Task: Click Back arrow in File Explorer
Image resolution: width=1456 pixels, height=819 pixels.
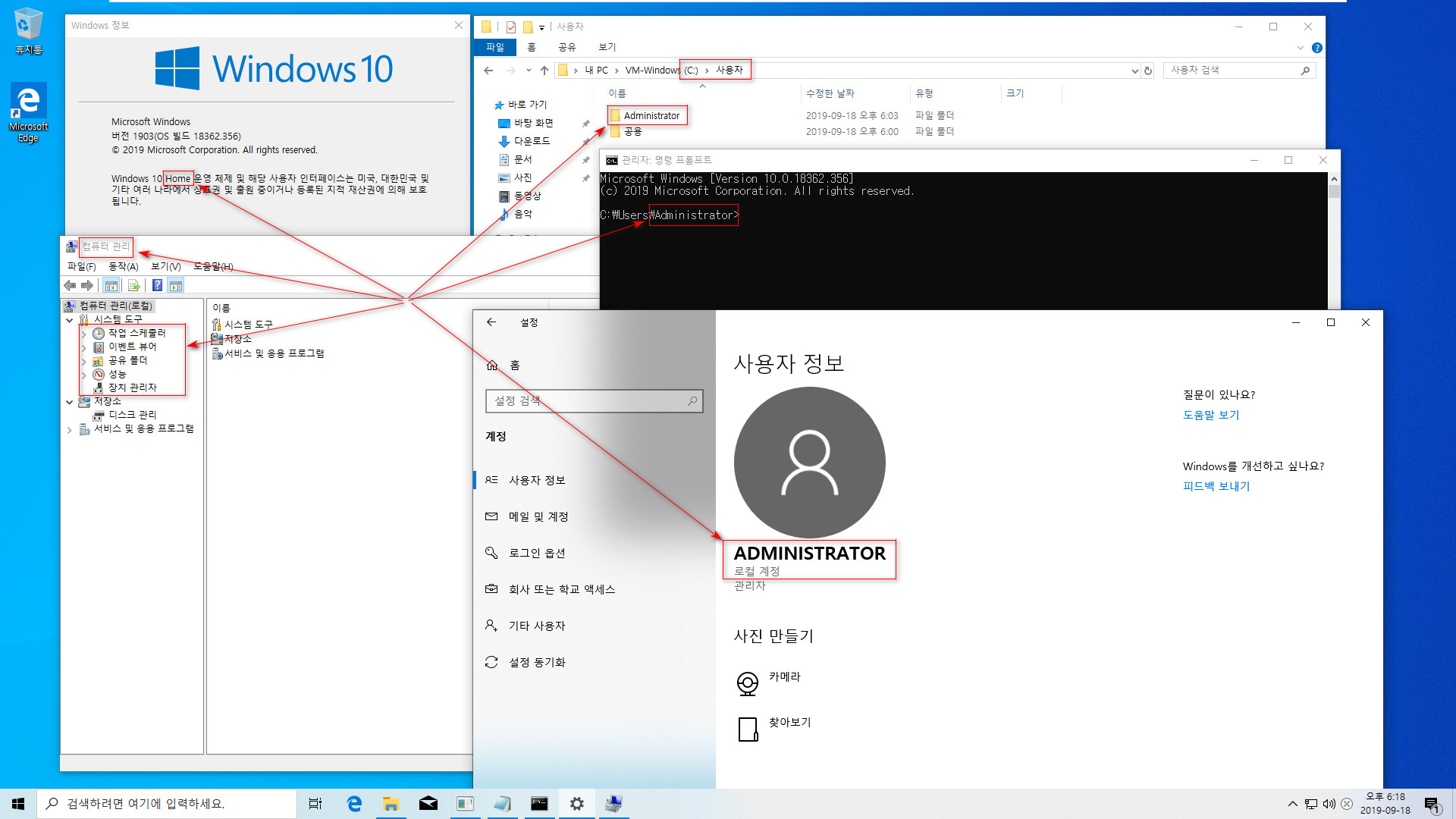Action: click(x=488, y=71)
